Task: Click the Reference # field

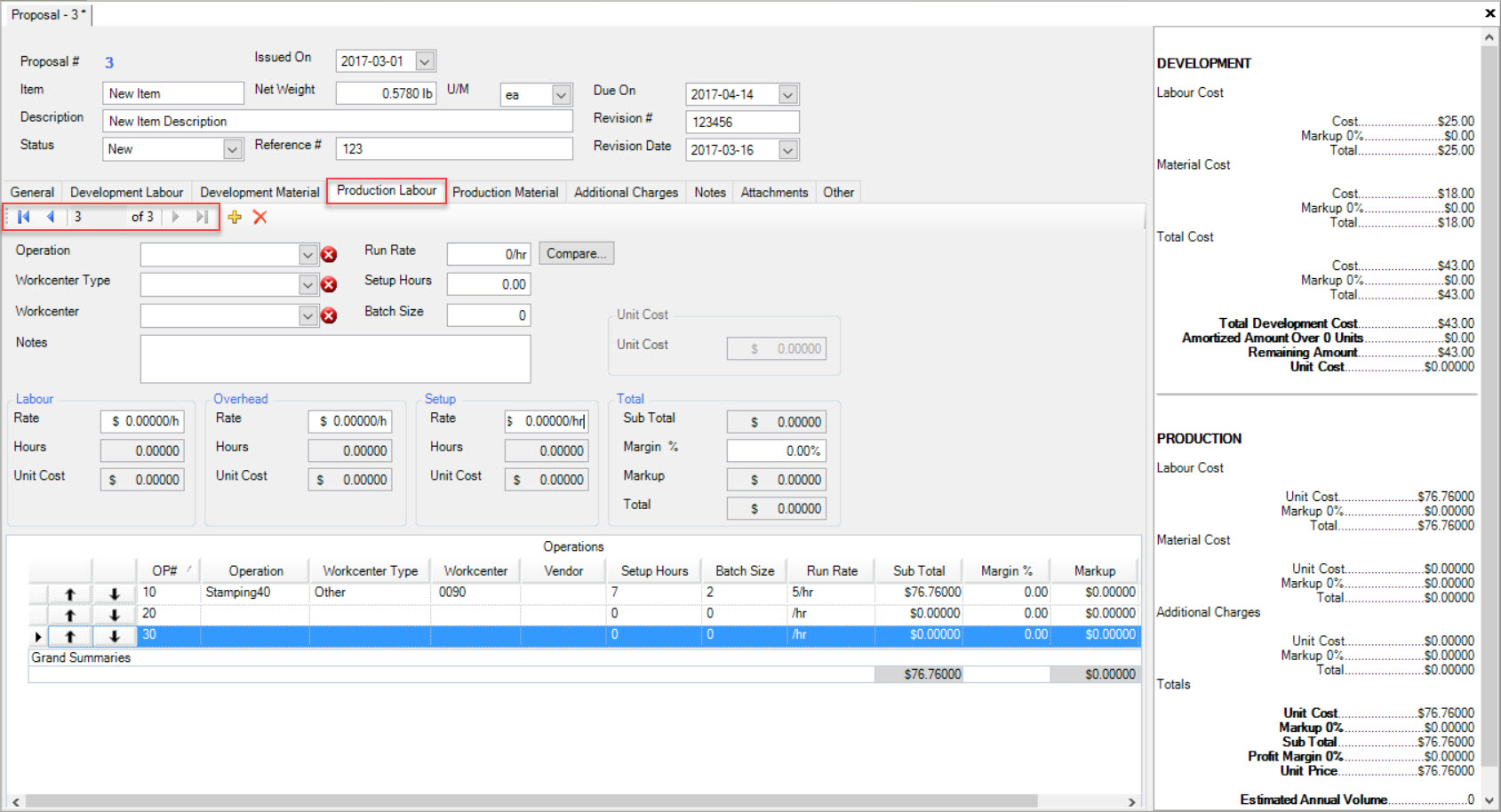Action: 454,148
